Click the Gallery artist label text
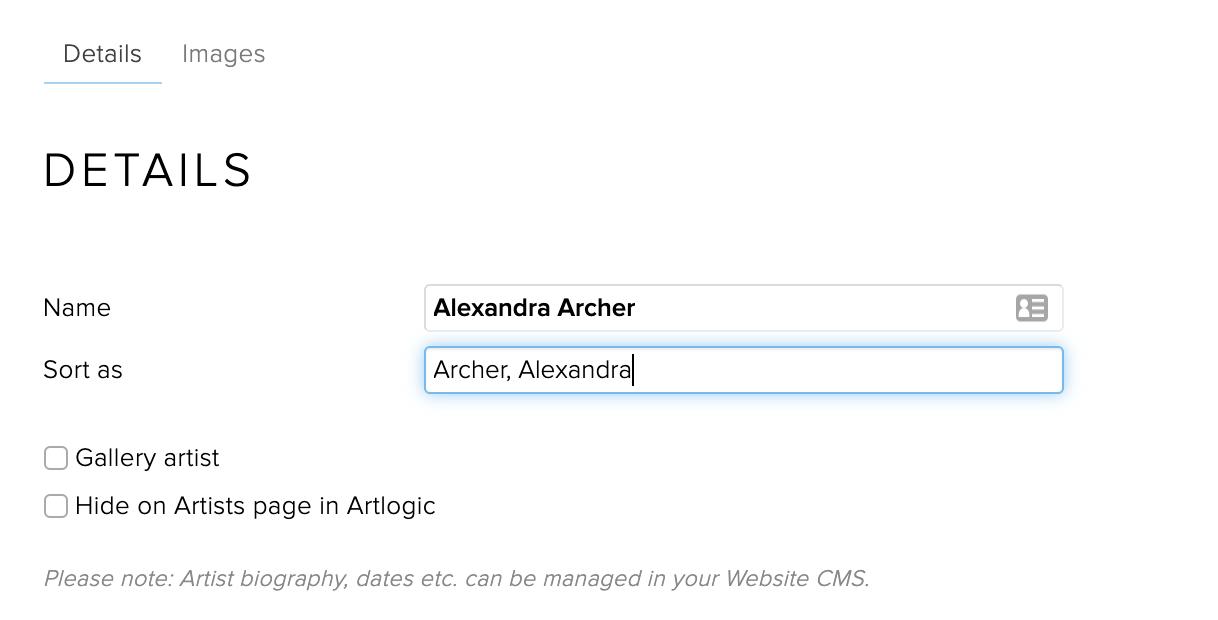Viewport: 1218px width, 620px height. pos(147,458)
